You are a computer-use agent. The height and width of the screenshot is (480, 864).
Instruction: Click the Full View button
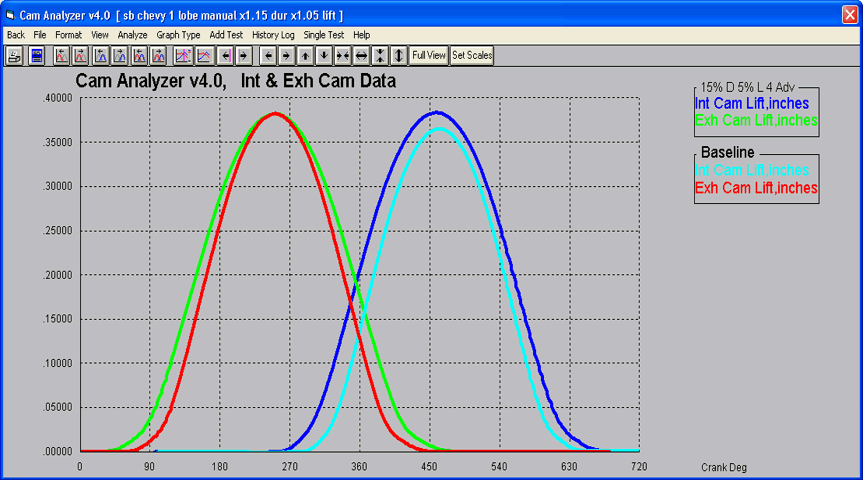(x=429, y=56)
